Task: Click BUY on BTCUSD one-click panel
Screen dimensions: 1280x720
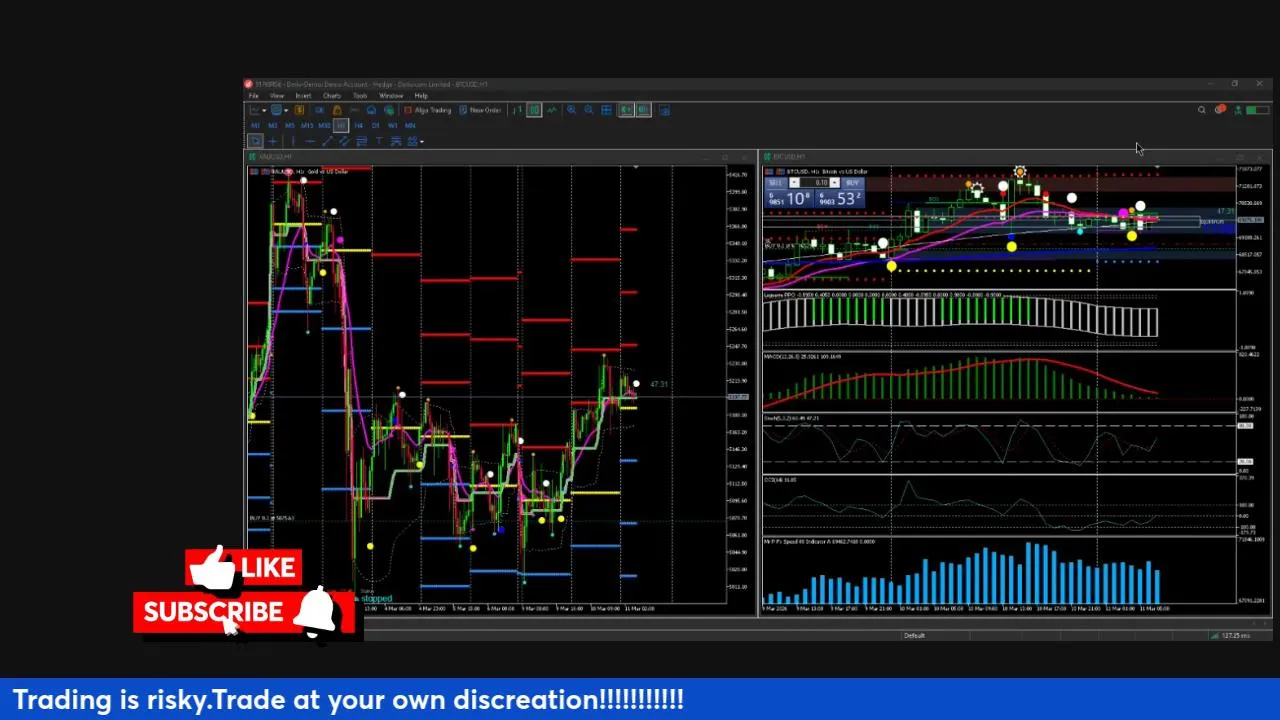Action: tap(853, 183)
